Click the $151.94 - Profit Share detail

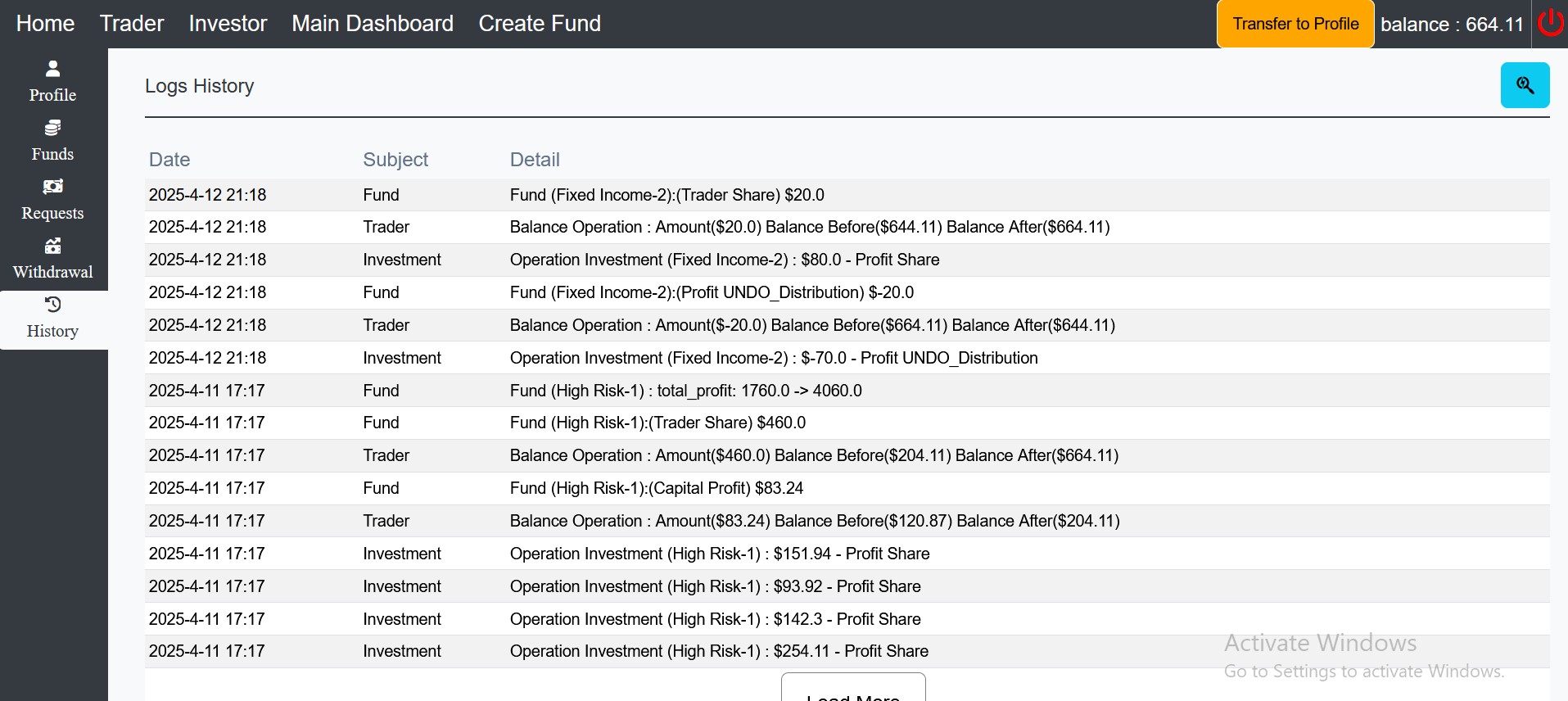tap(720, 554)
